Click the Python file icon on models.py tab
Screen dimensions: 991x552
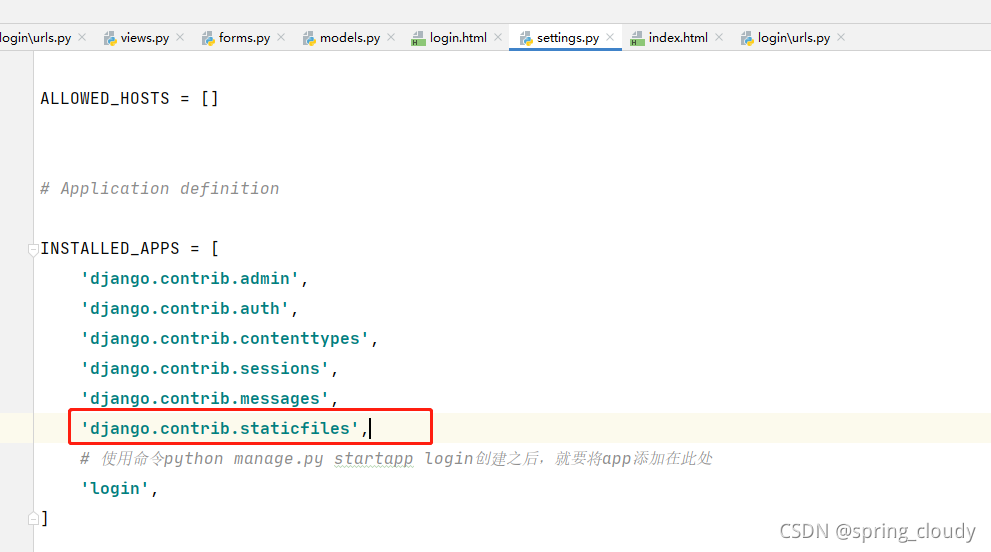[309, 39]
